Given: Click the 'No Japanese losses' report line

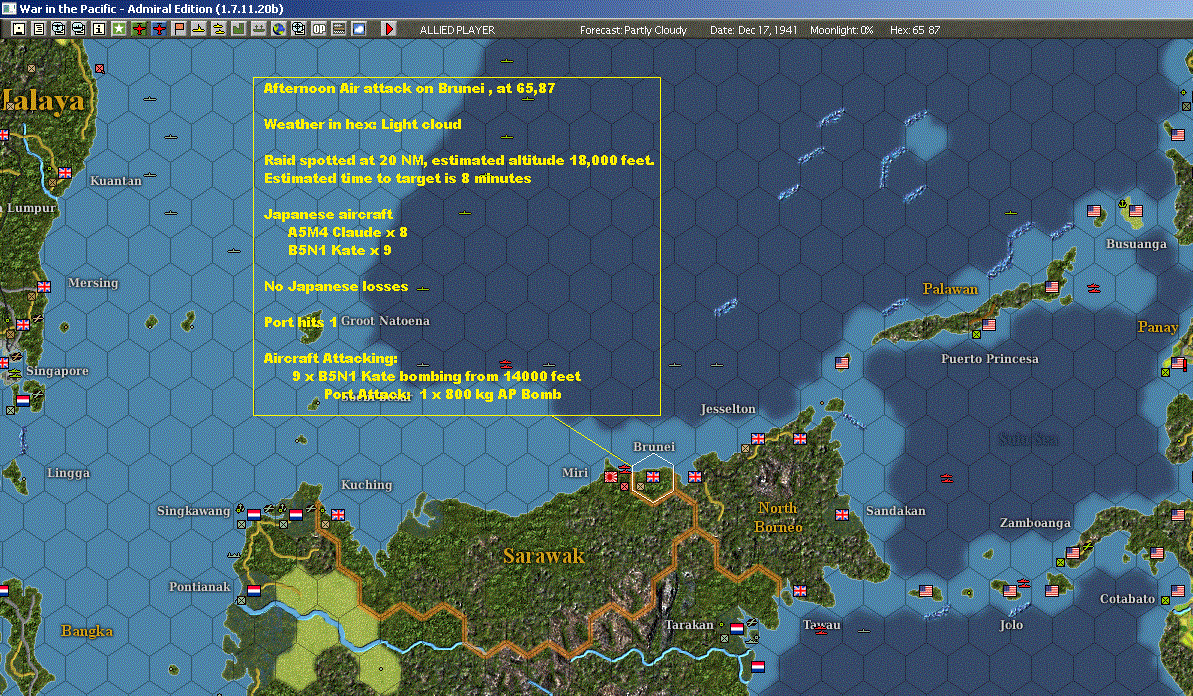Looking at the screenshot, I should [336, 286].
